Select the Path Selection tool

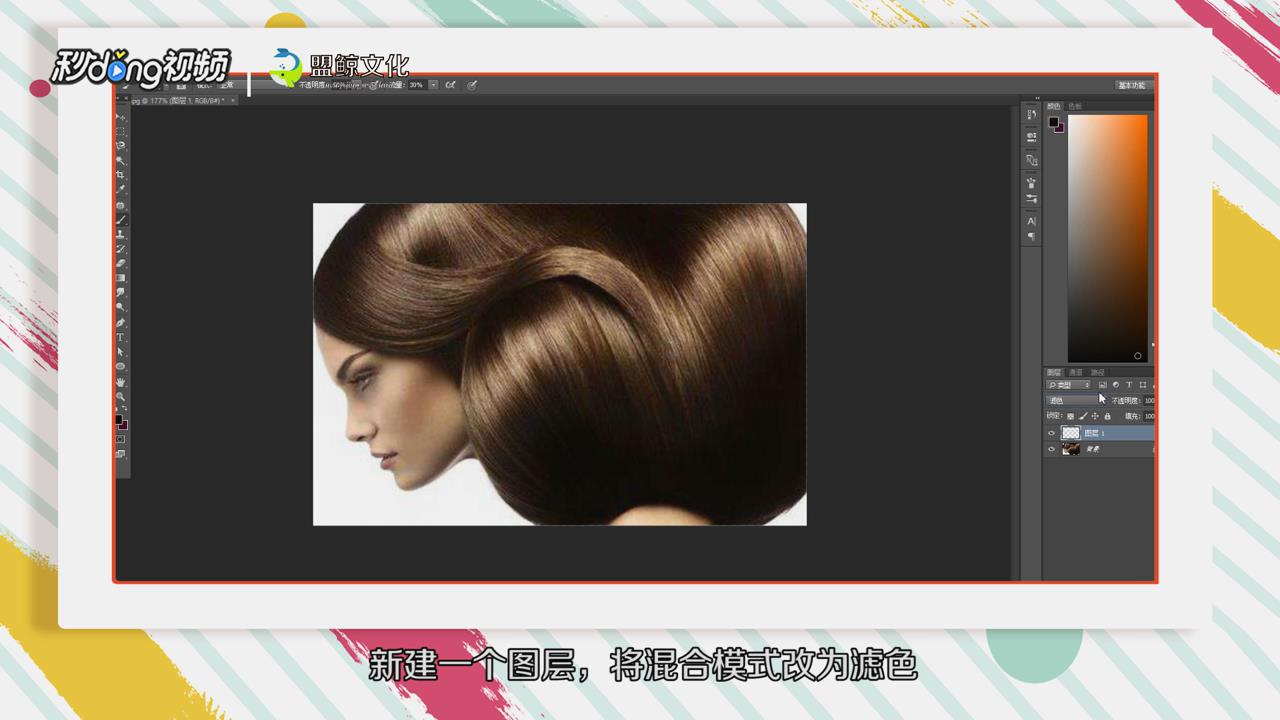tap(122, 351)
